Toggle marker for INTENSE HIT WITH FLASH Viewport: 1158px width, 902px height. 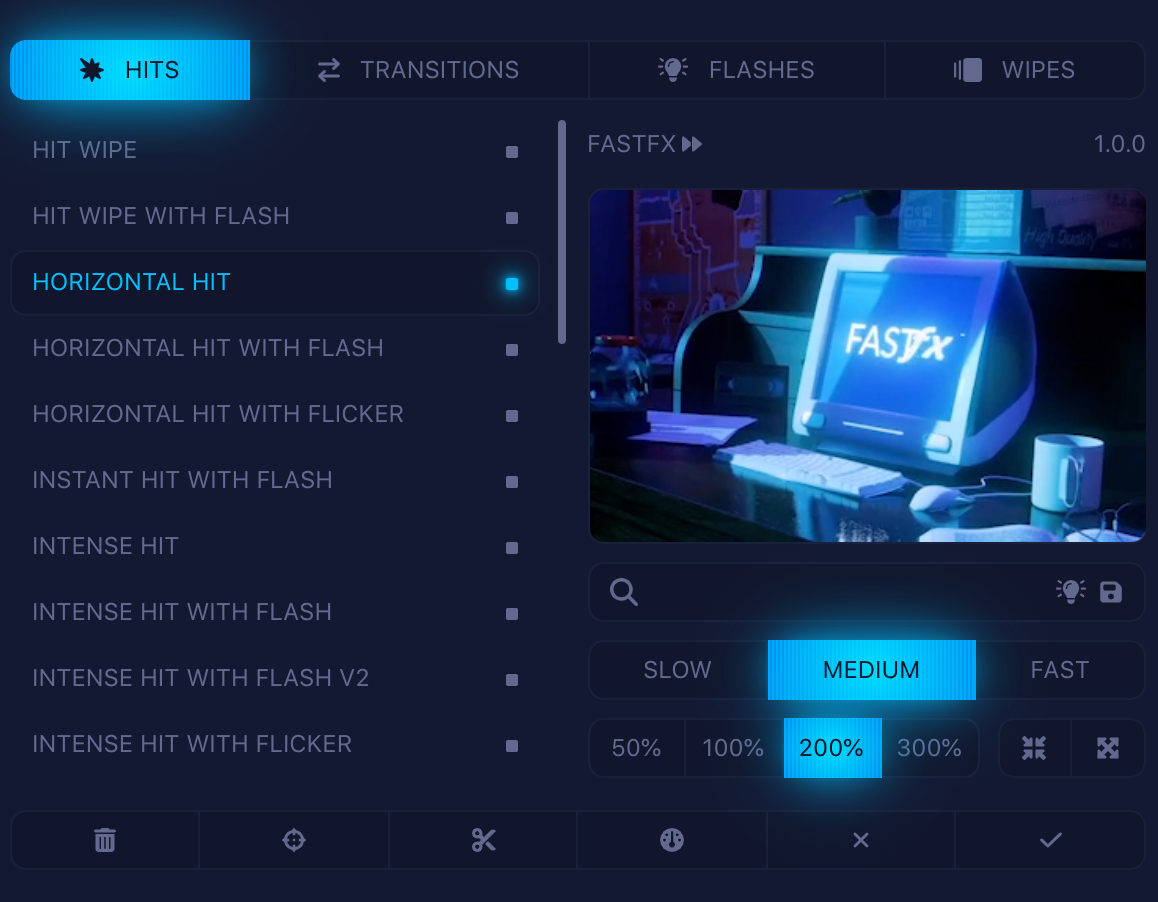pyautogui.click(x=512, y=614)
